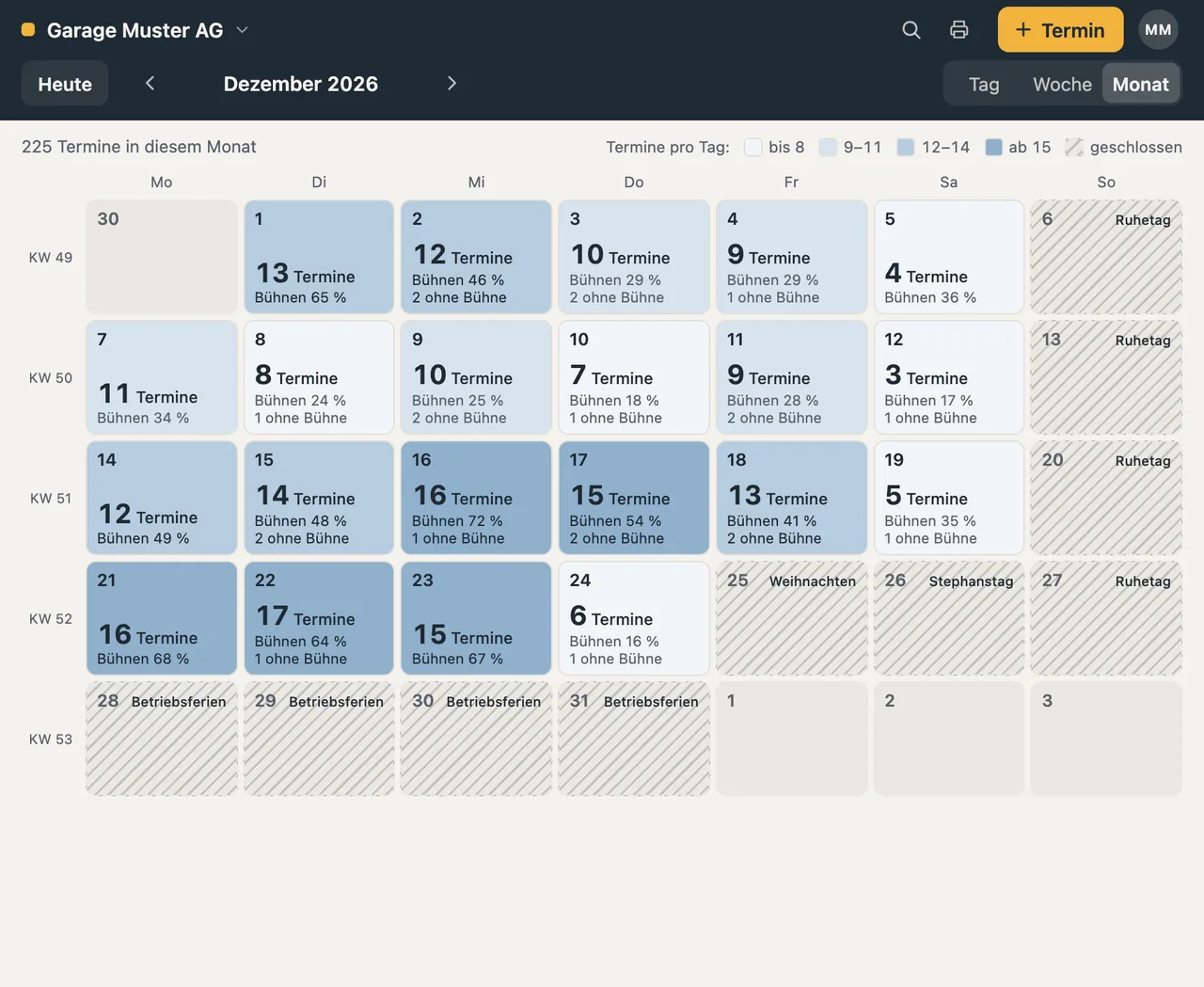Click the Dezember 2026 month title
The height and width of the screenshot is (987, 1204).
pyautogui.click(x=301, y=84)
